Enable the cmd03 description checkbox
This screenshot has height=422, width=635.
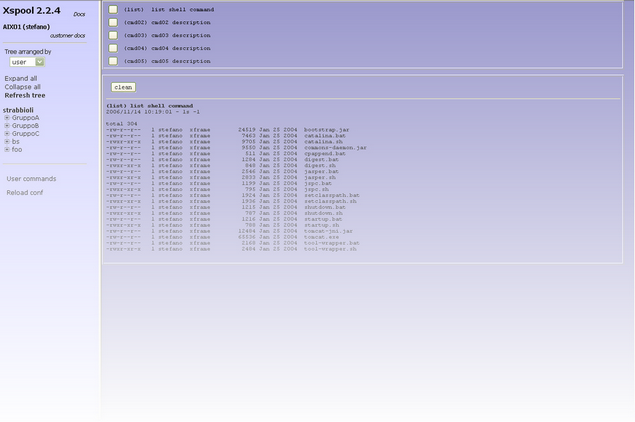(113, 35)
